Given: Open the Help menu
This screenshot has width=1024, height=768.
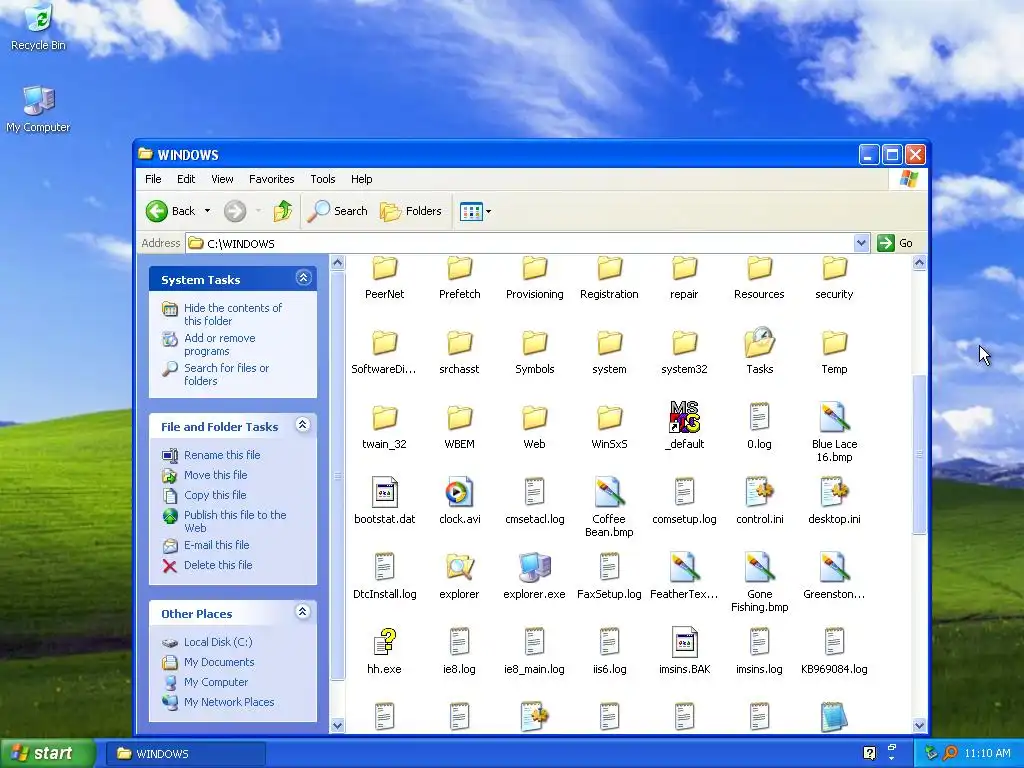Looking at the screenshot, I should 361,179.
